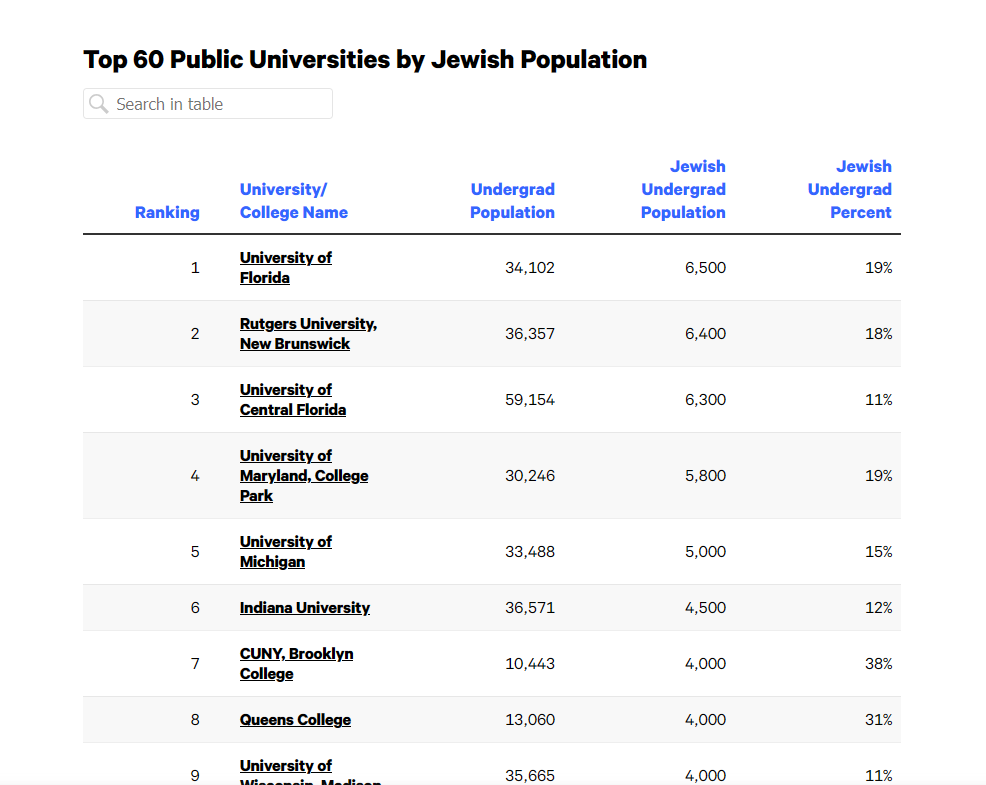The image size is (986, 785).
Task: Click the 35,665 undergrad population cell
Action: (x=530, y=776)
